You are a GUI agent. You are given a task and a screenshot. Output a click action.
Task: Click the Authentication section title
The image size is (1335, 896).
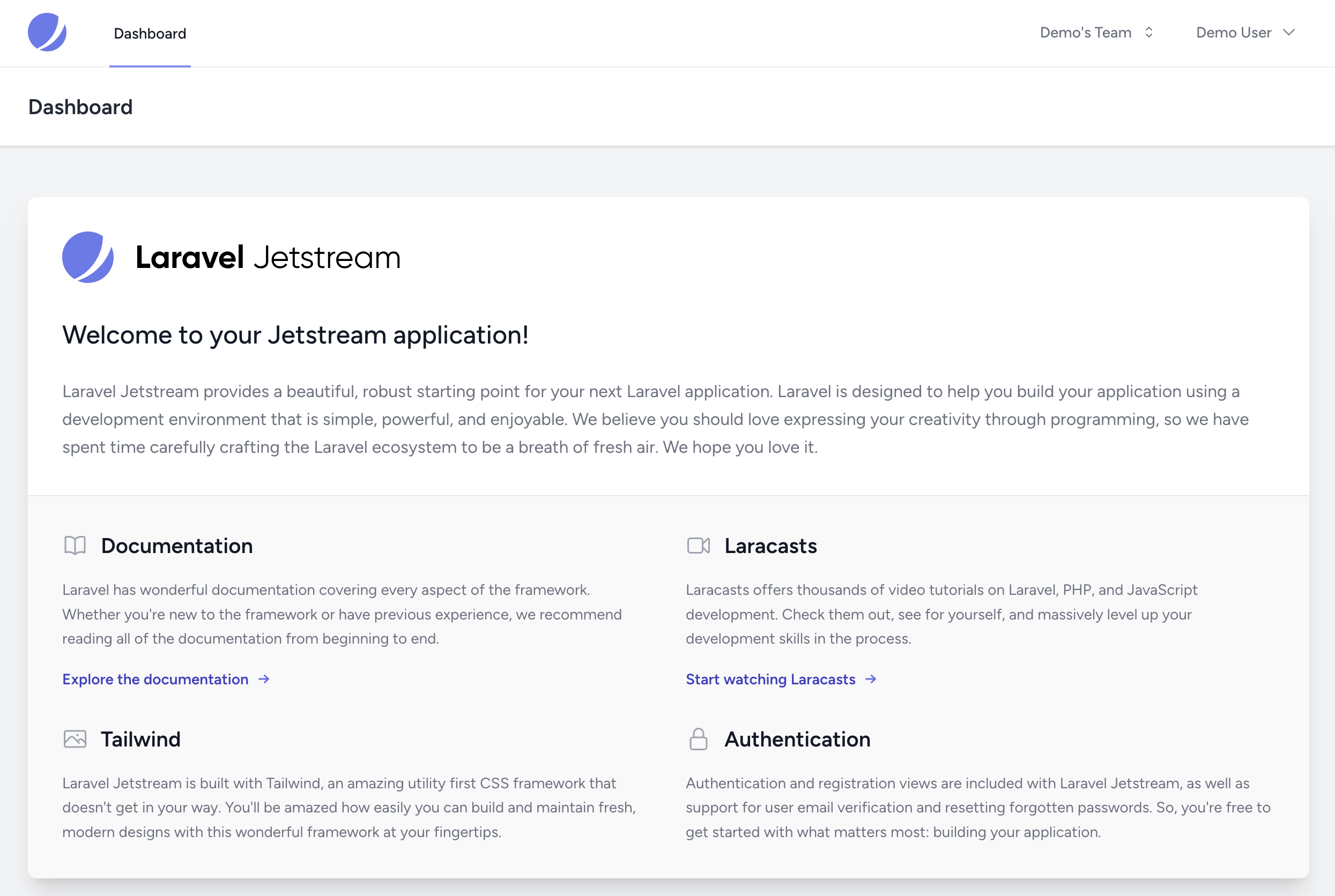pos(798,739)
